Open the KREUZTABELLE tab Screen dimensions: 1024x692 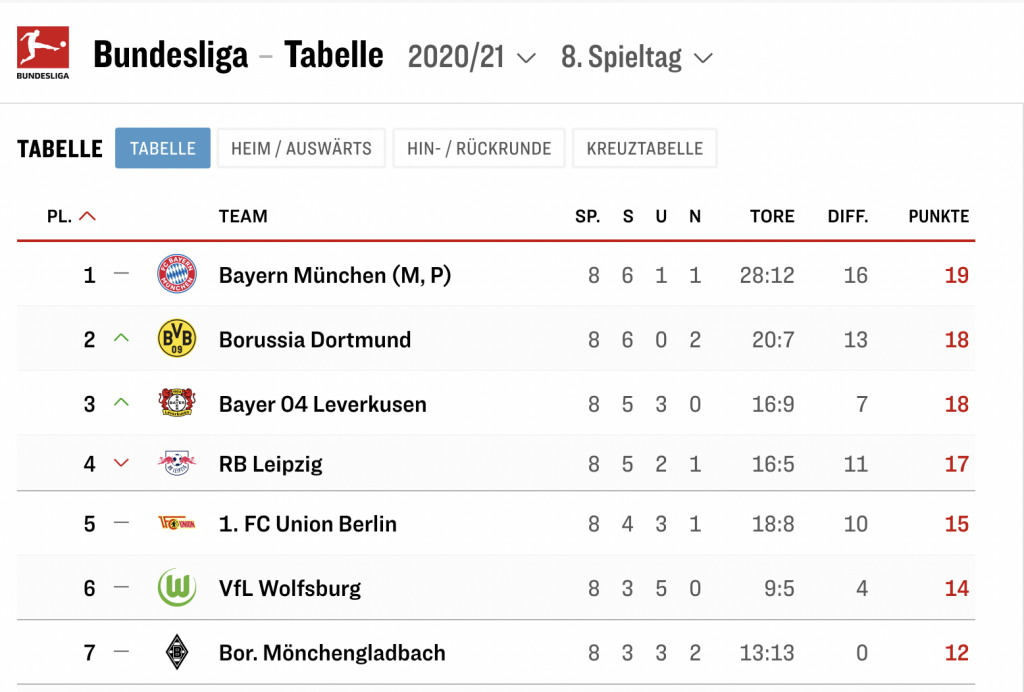(644, 148)
